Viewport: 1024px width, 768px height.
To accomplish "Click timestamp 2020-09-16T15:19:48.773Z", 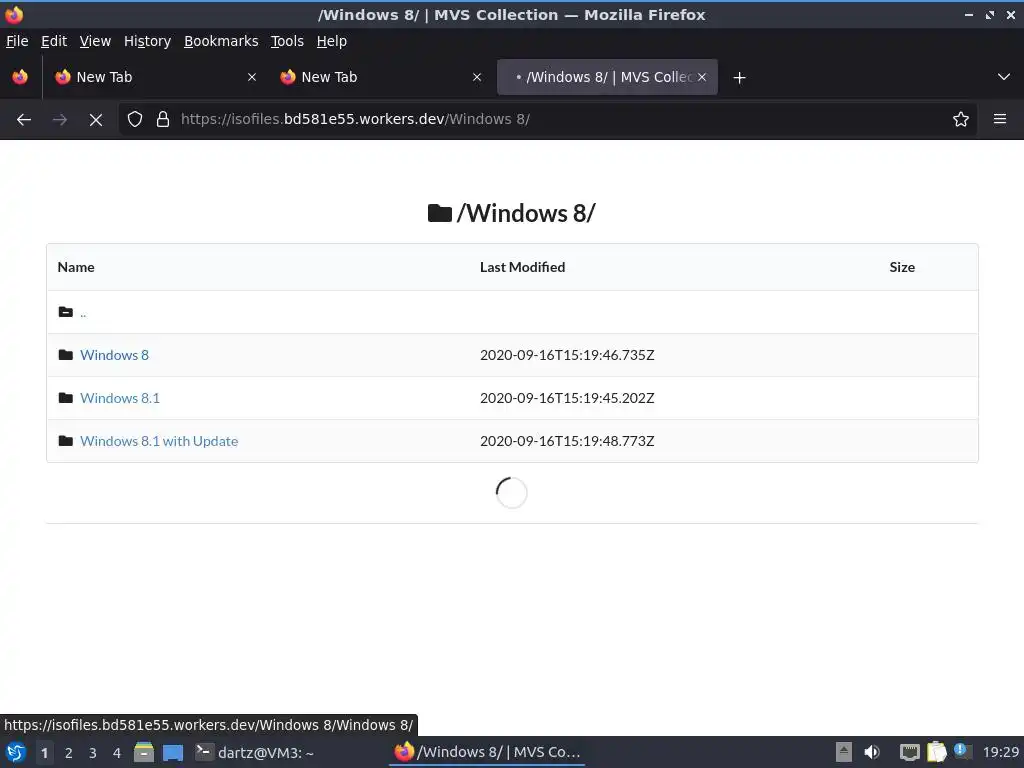I will point(567,441).
